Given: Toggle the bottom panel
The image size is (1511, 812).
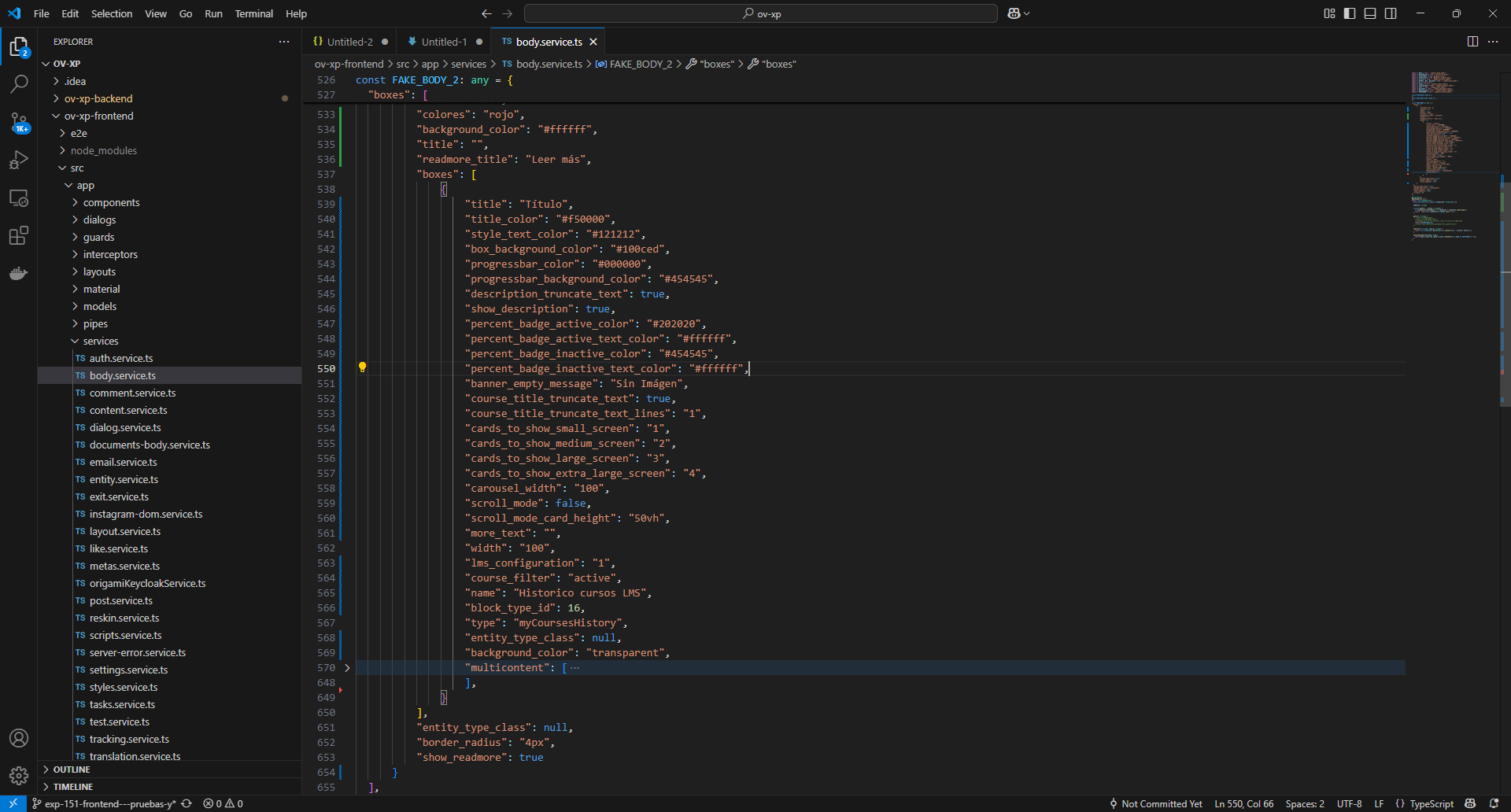Looking at the screenshot, I should [1370, 13].
